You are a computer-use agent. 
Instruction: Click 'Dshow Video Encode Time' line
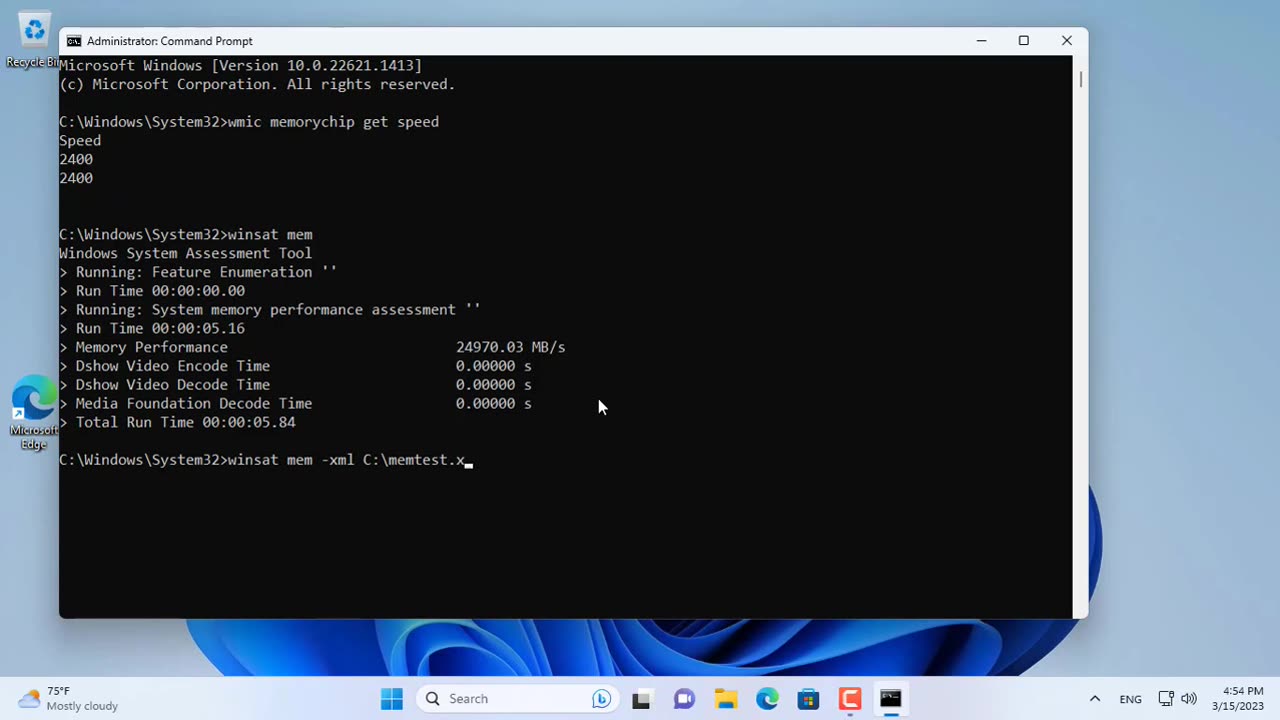coord(295,366)
